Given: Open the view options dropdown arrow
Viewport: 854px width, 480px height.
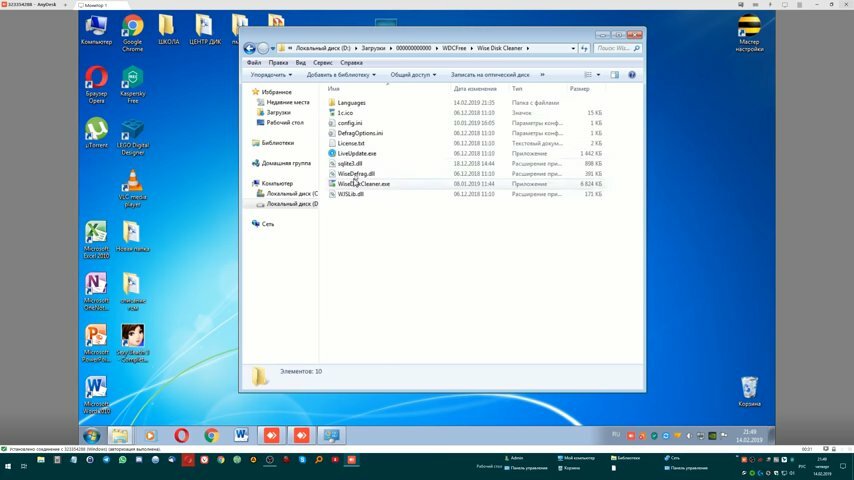Looking at the screenshot, I should point(598,75).
